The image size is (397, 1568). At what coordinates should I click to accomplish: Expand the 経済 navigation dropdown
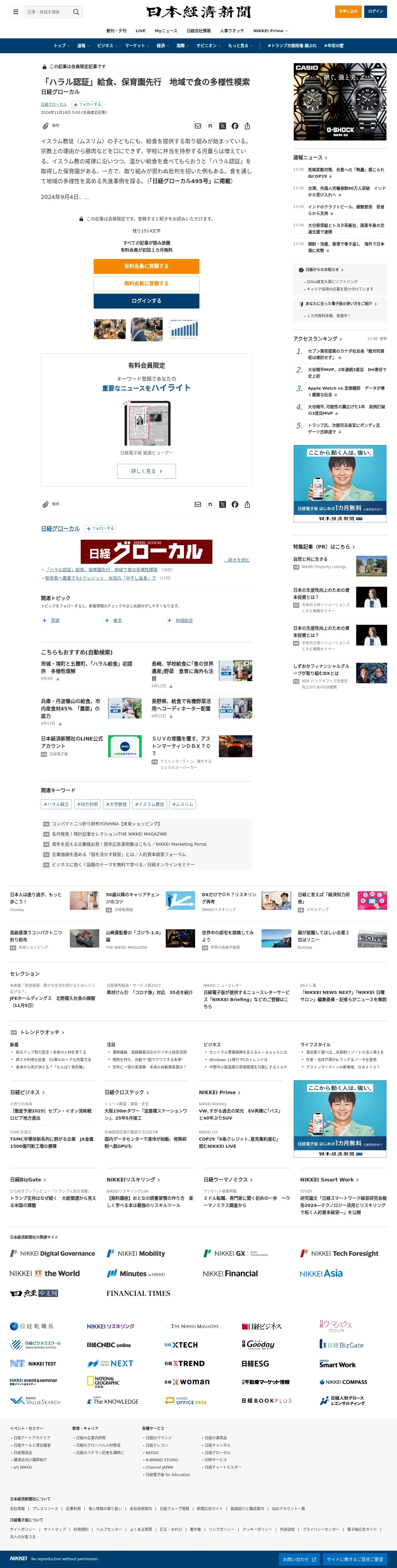point(163,46)
